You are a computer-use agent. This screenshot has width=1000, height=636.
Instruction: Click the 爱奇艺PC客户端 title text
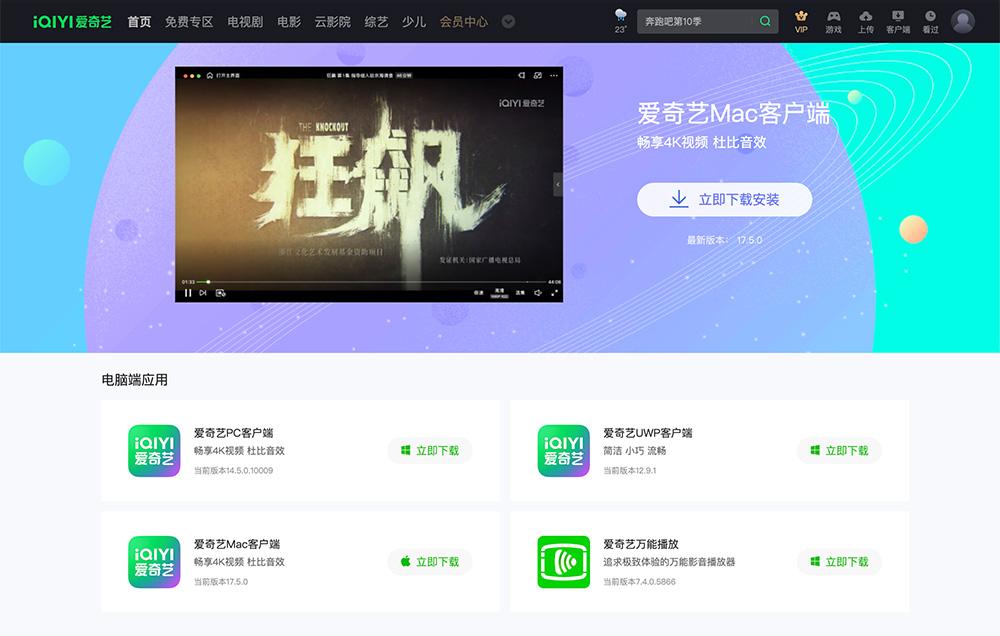[x=233, y=433]
